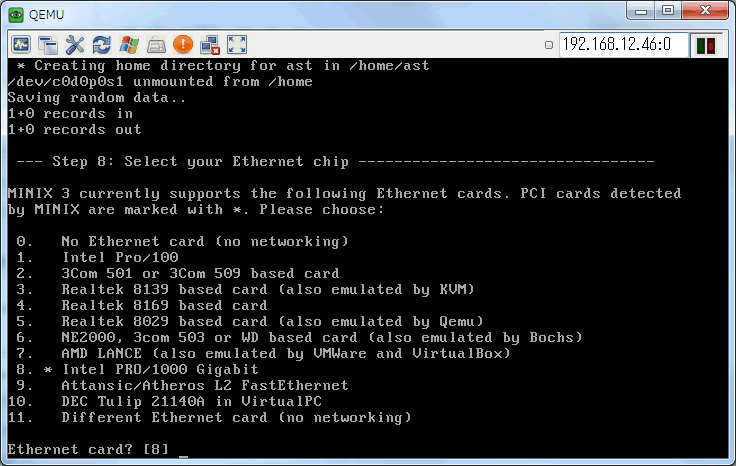The image size is (736, 466).
Task: Open the wrench and screwdriver options icon
Action: [x=75, y=45]
